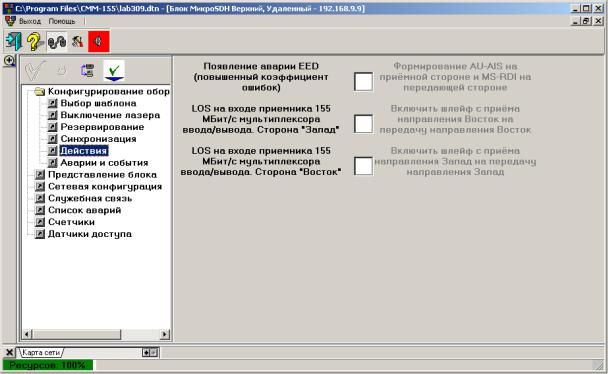Open the Выход menu
This screenshot has height=374, width=608.
coord(30,21)
